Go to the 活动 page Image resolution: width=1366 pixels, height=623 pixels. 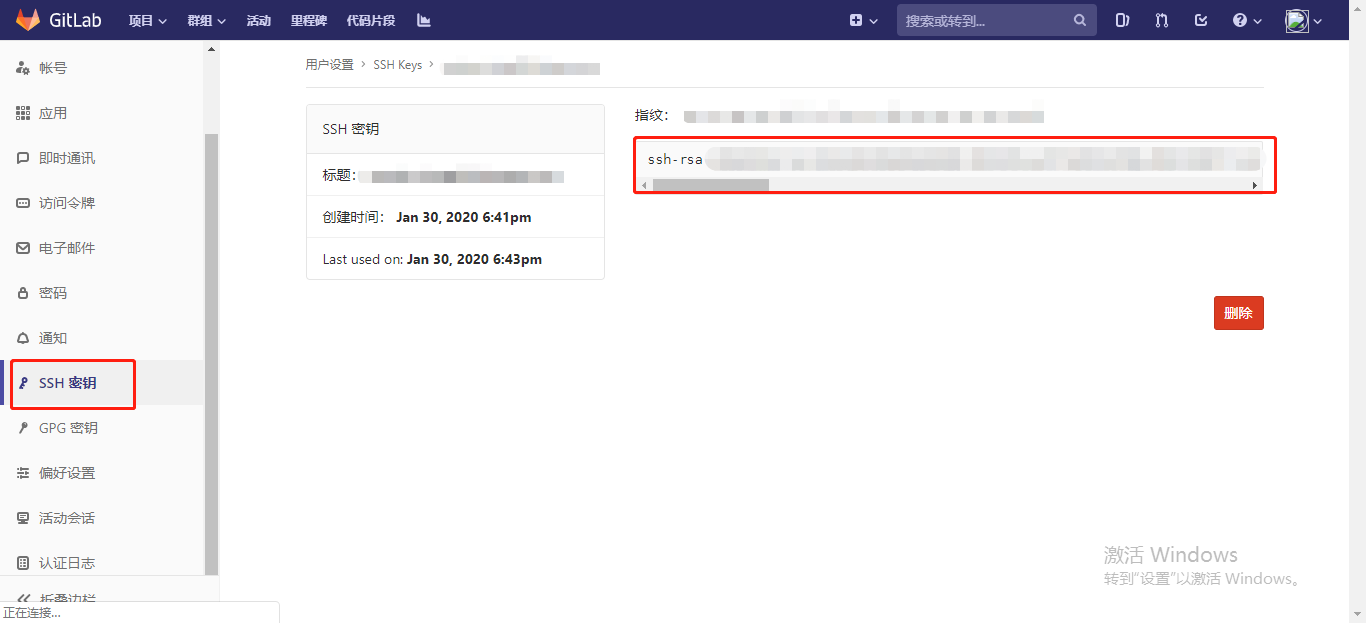259,20
